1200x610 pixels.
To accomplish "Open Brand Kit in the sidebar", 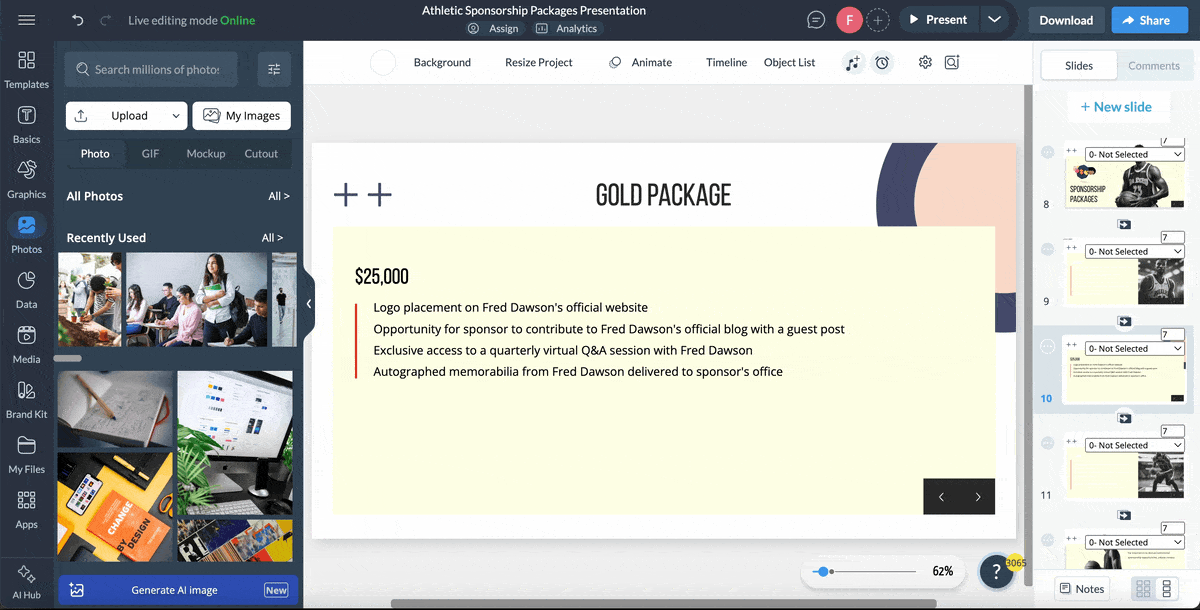I will [27, 399].
